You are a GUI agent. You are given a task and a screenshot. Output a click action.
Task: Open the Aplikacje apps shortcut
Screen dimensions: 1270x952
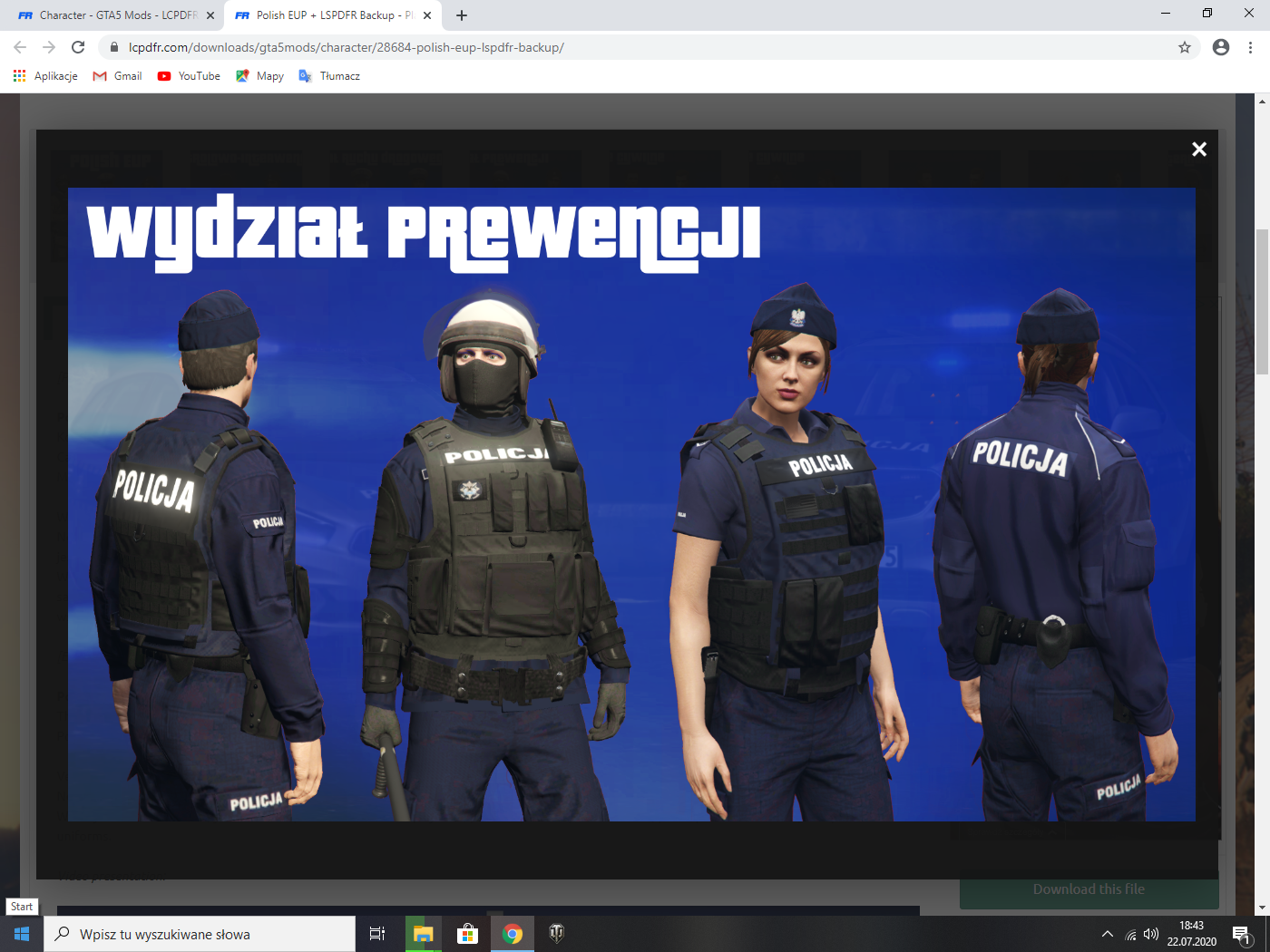pos(45,76)
